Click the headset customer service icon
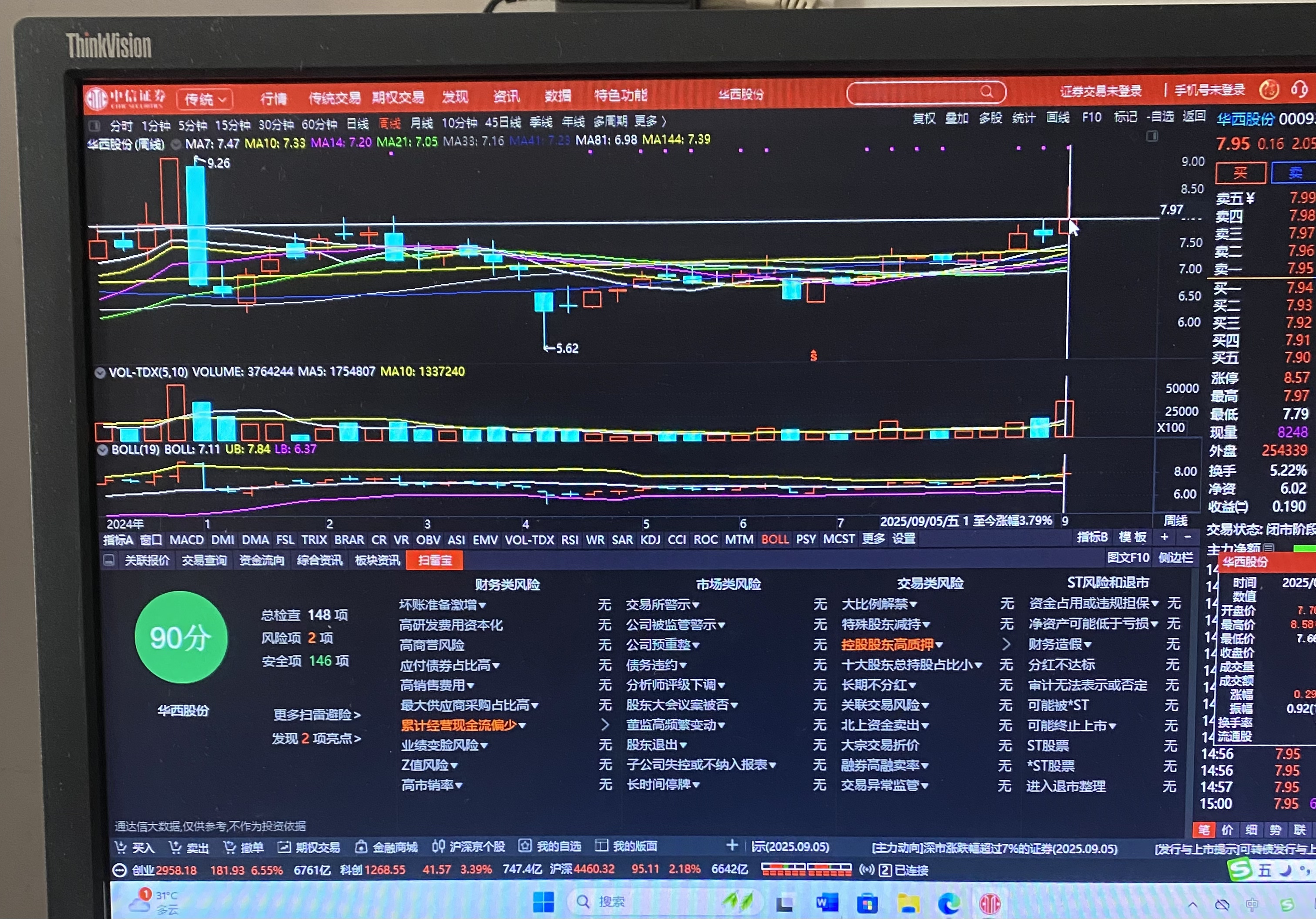This screenshot has height=919, width=1316. pyautogui.click(x=1299, y=89)
